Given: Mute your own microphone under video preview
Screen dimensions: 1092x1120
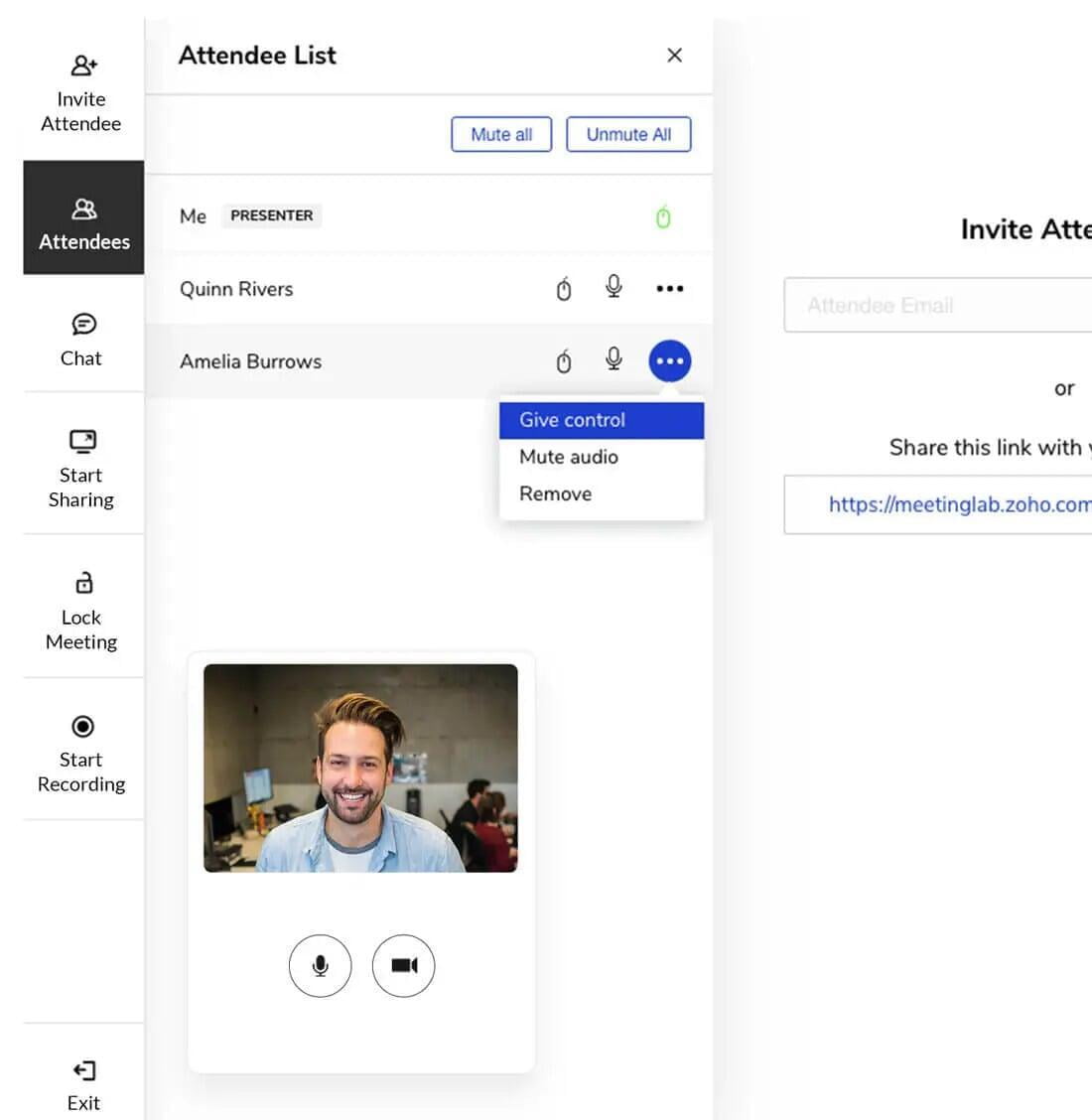Looking at the screenshot, I should point(320,965).
